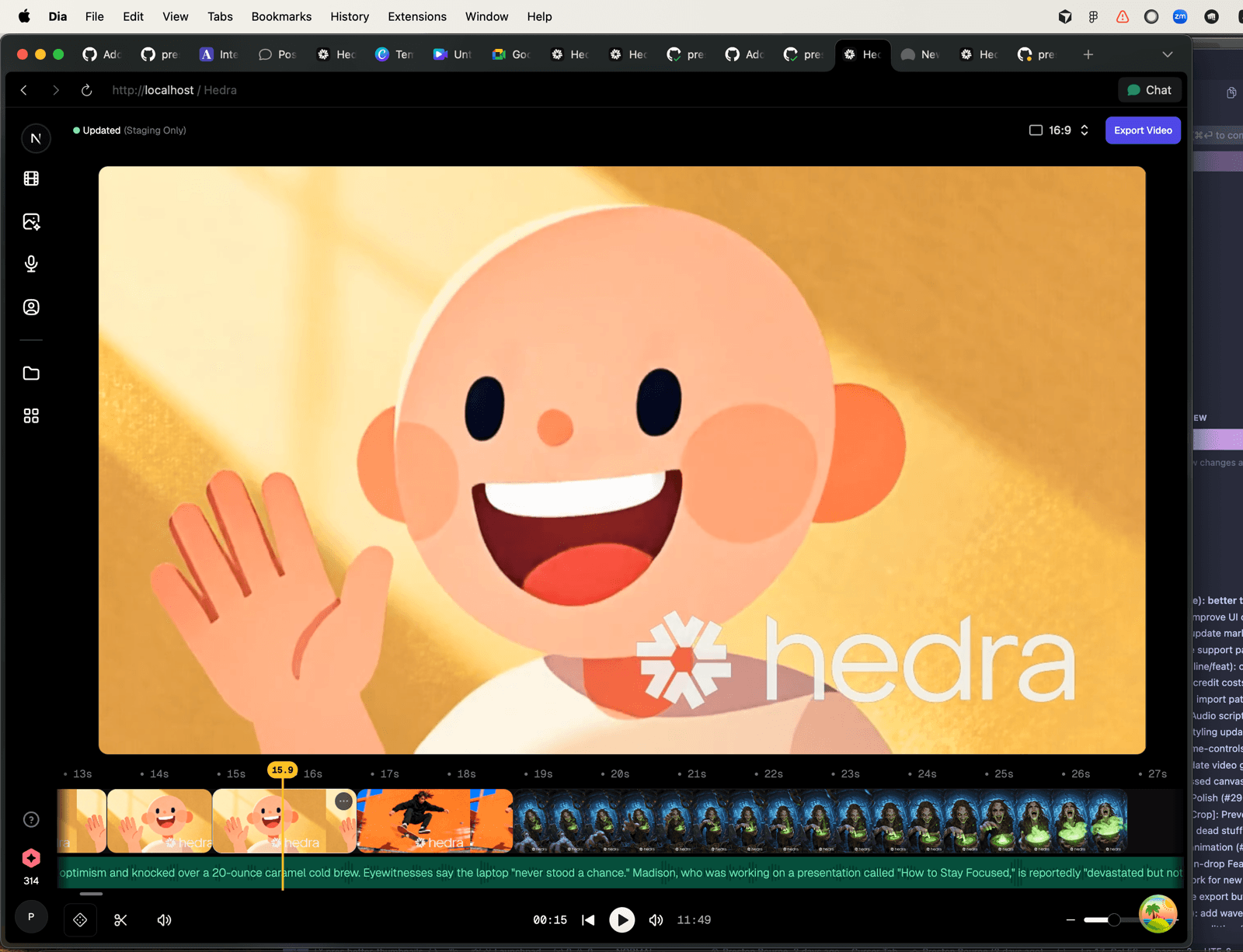1243x952 pixels.
Task: Open the 16:9 aspect ratio dropdown
Action: point(1059,130)
